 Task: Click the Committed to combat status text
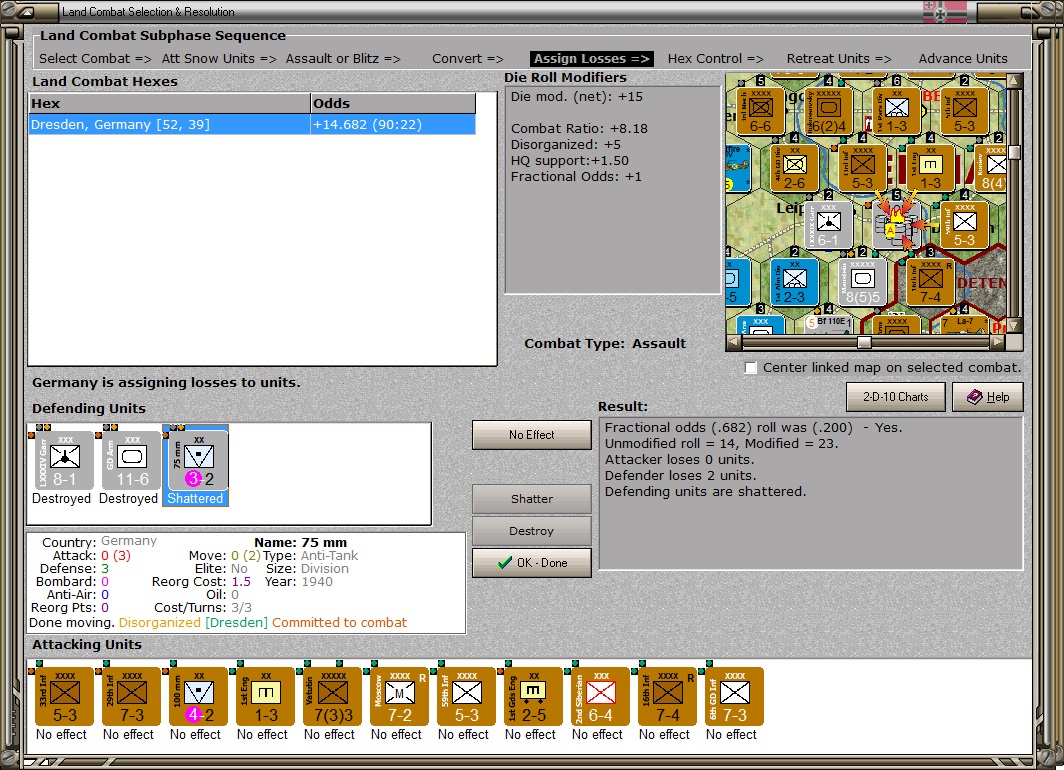pos(339,622)
